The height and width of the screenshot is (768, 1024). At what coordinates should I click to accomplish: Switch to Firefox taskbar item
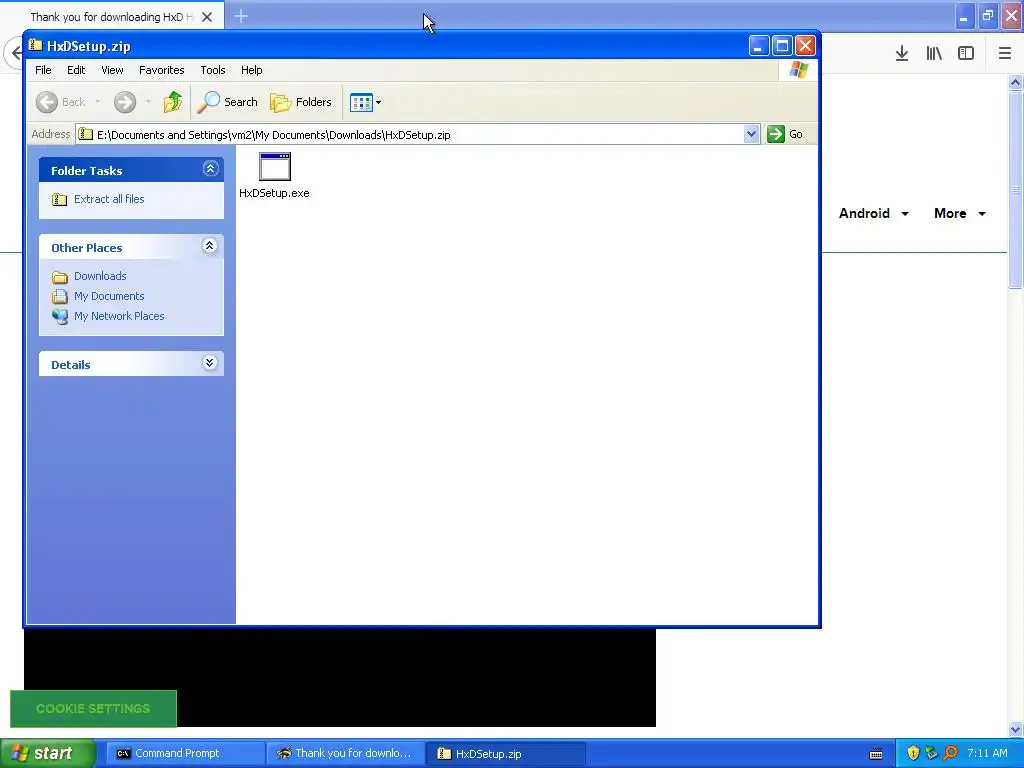pos(346,754)
